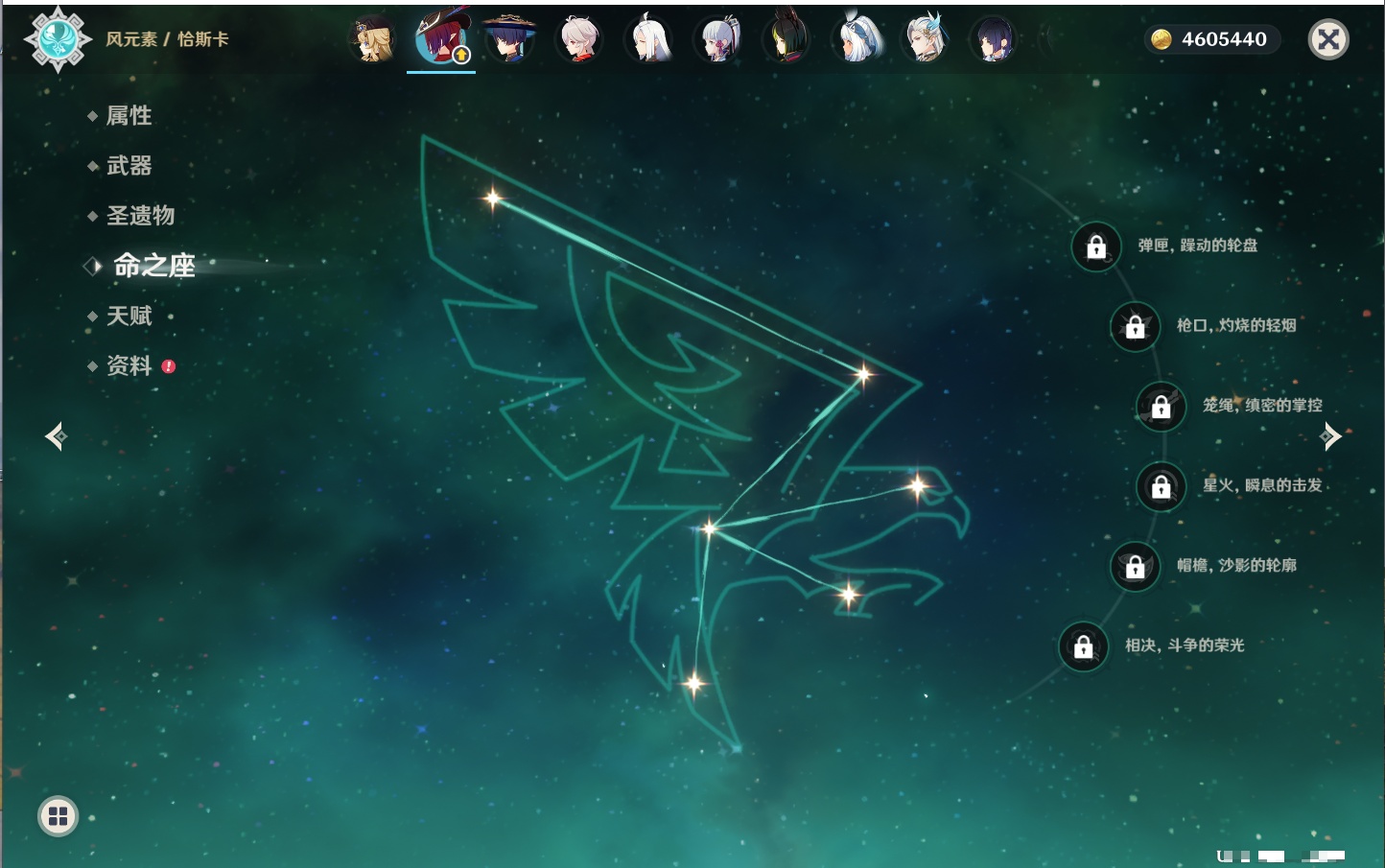
Task: Open 资料 profile tab with red alert
Action: [x=129, y=365]
